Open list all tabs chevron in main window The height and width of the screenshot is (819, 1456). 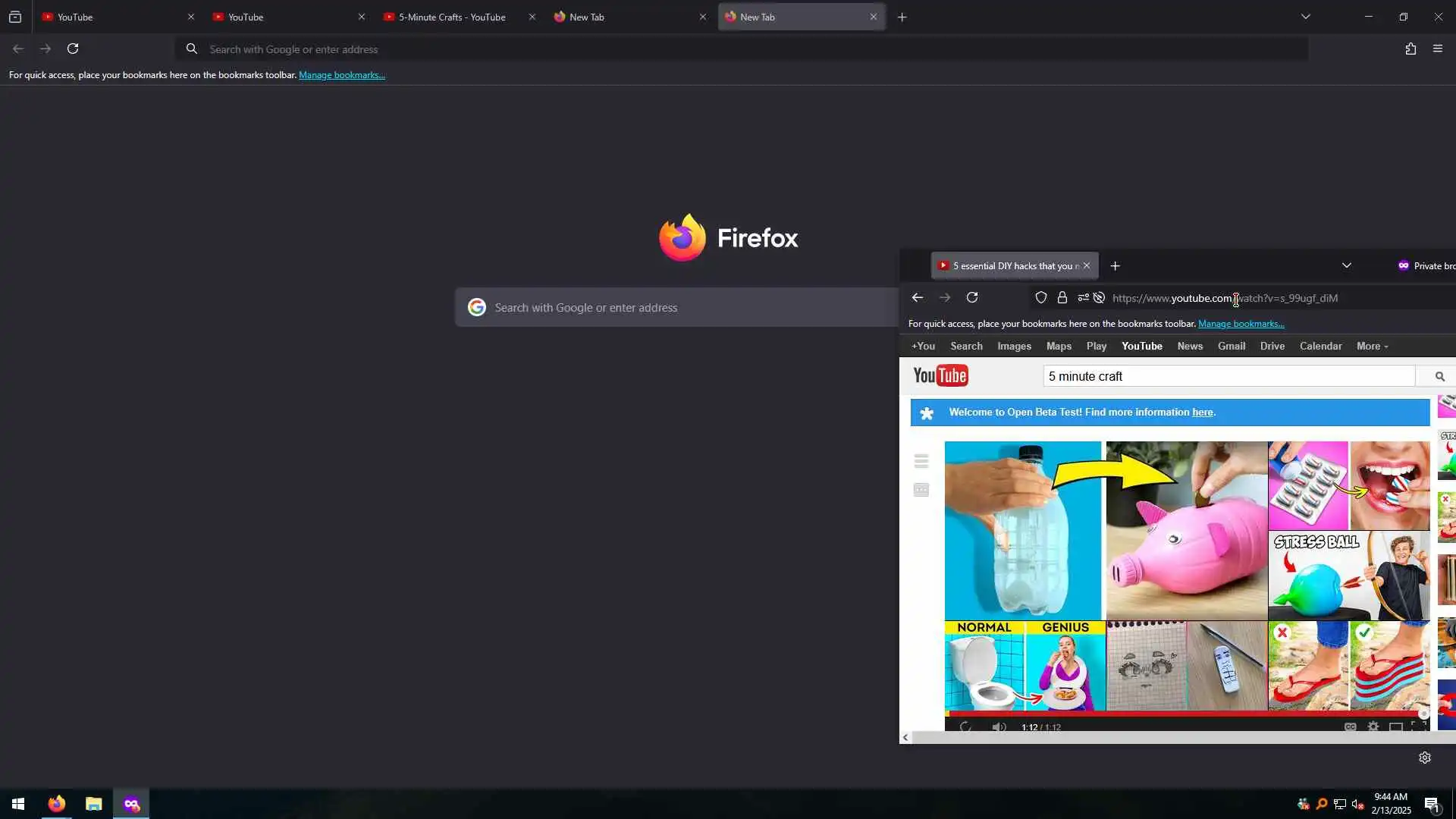point(1306,17)
